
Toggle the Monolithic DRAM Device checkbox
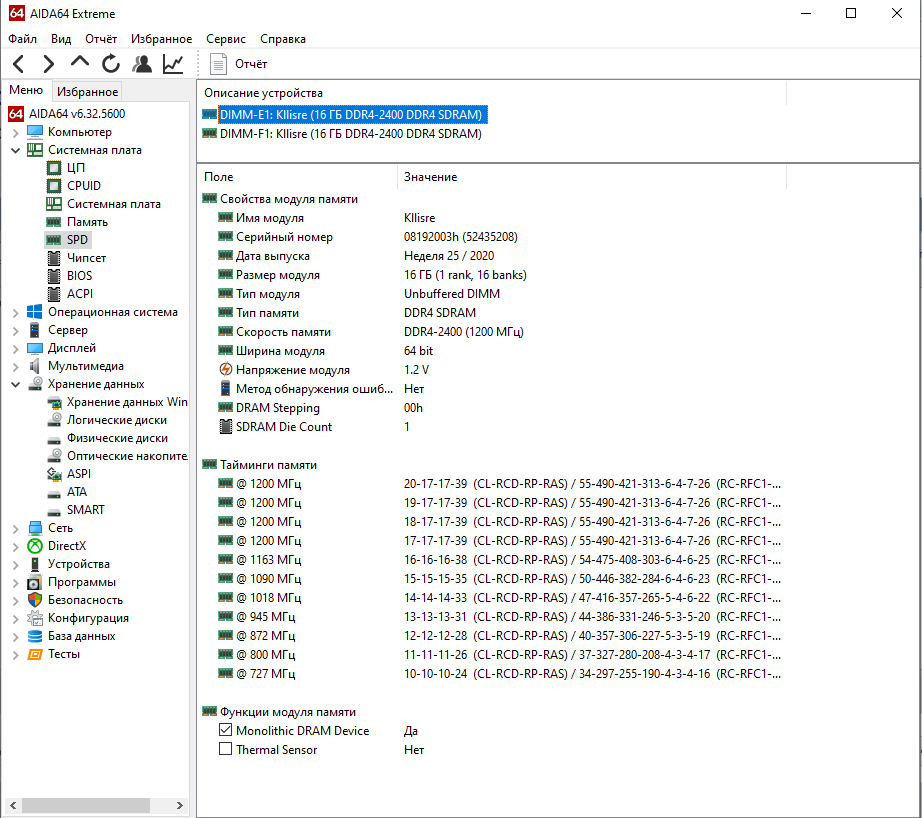[x=225, y=730]
